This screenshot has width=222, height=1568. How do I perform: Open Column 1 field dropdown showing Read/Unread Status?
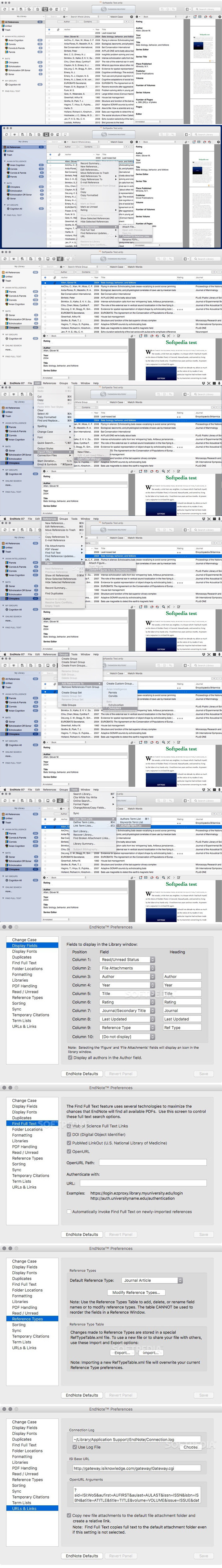click(128, 959)
